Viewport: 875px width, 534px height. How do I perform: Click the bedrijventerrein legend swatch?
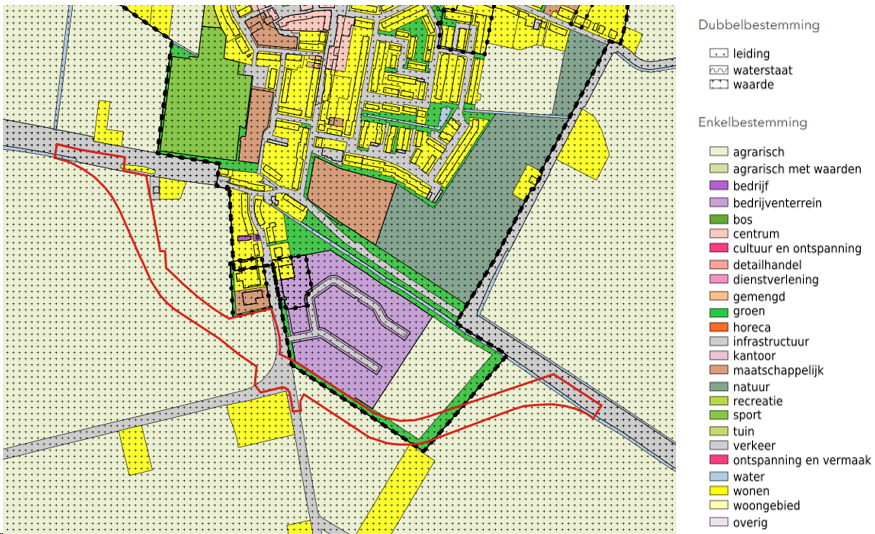point(719,203)
